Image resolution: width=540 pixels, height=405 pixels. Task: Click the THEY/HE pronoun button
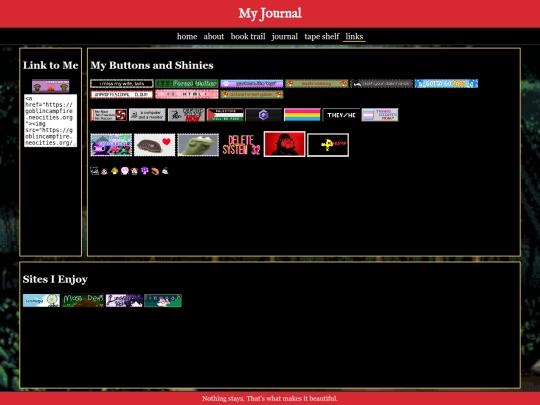click(341, 115)
